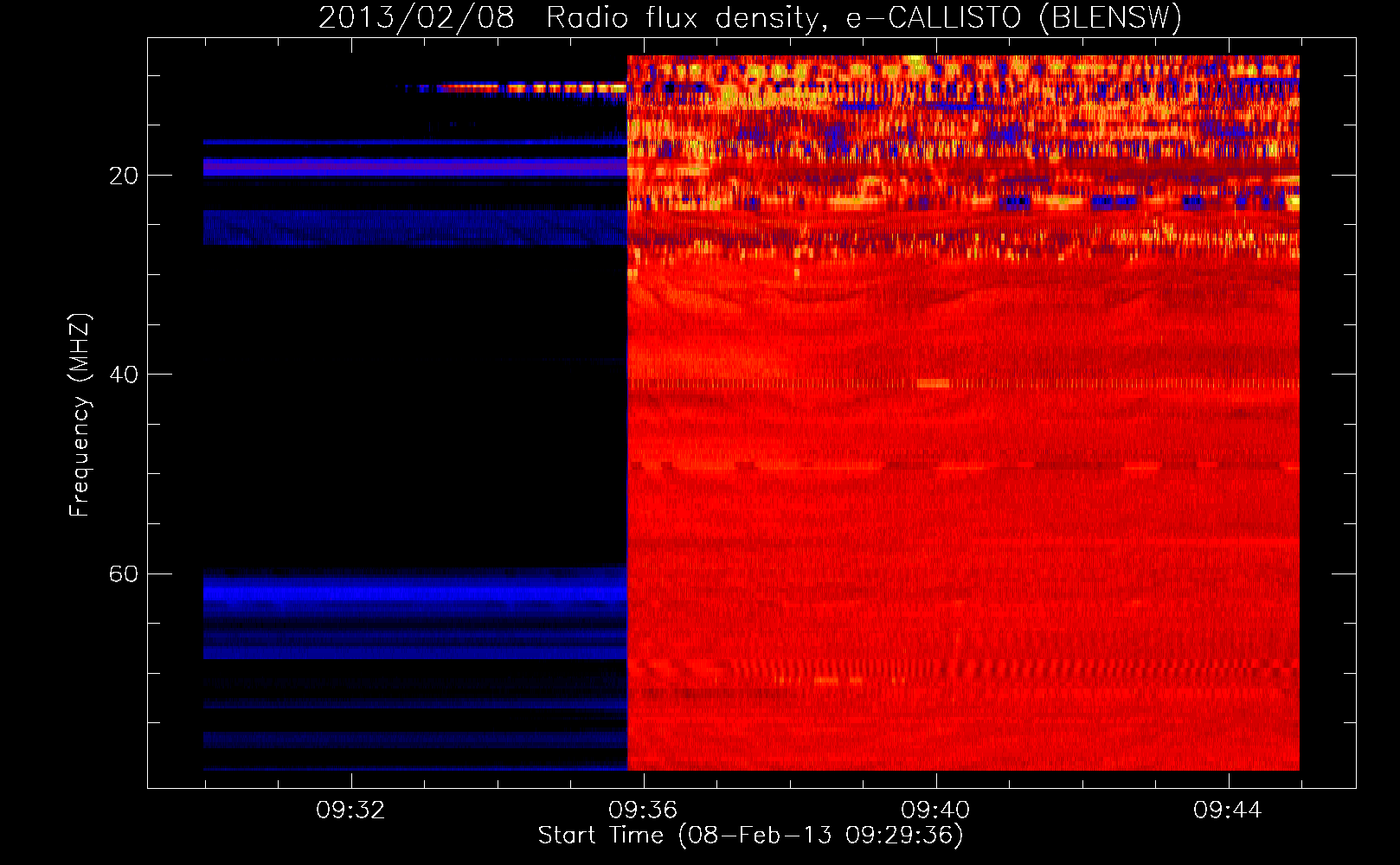The image size is (1400, 865).
Task: Click the 09:40 time tick label
Action: coord(935,811)
